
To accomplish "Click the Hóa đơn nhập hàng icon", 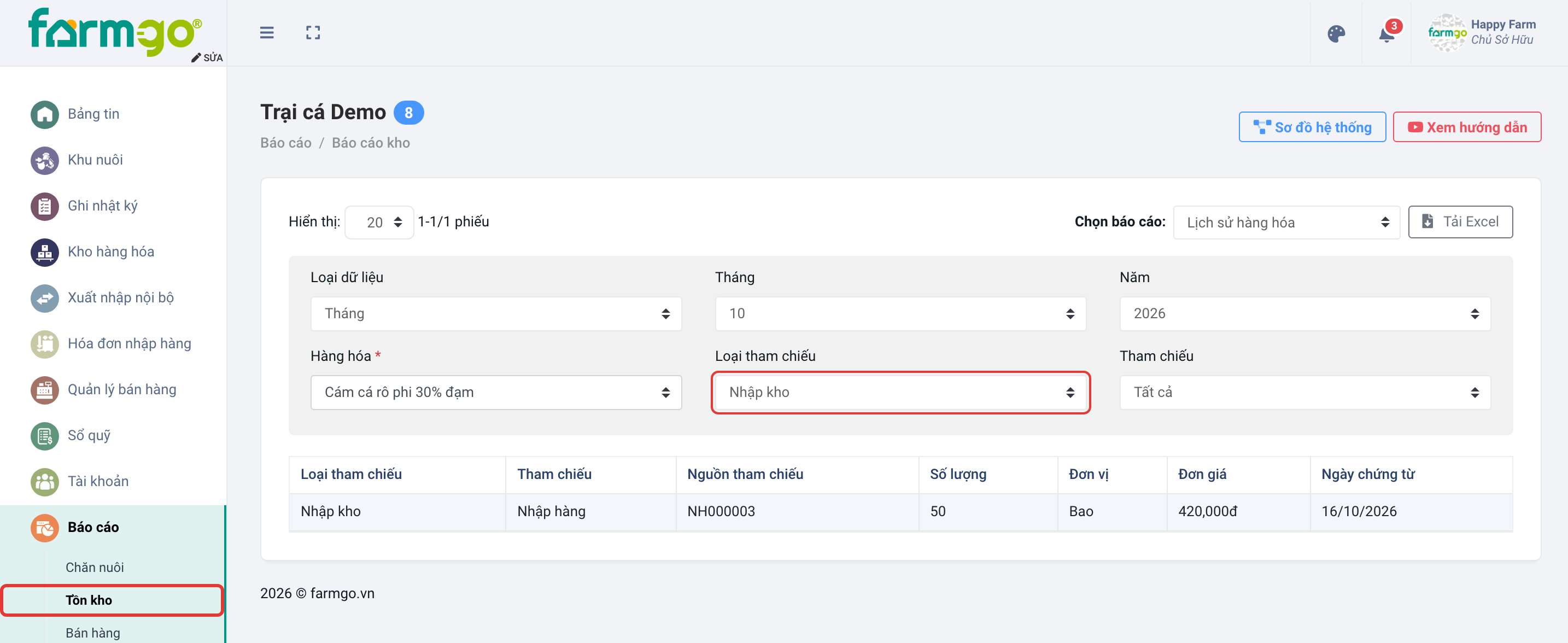I will 44,344.
